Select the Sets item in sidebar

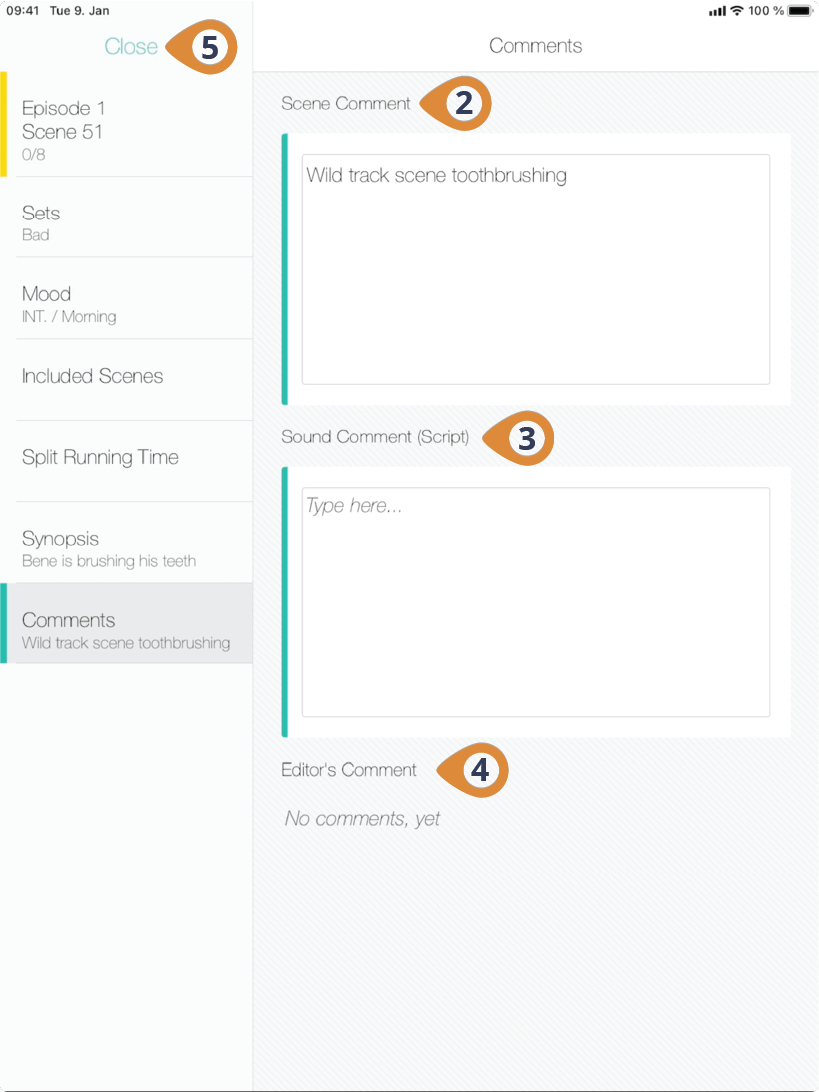pos(126,217)
